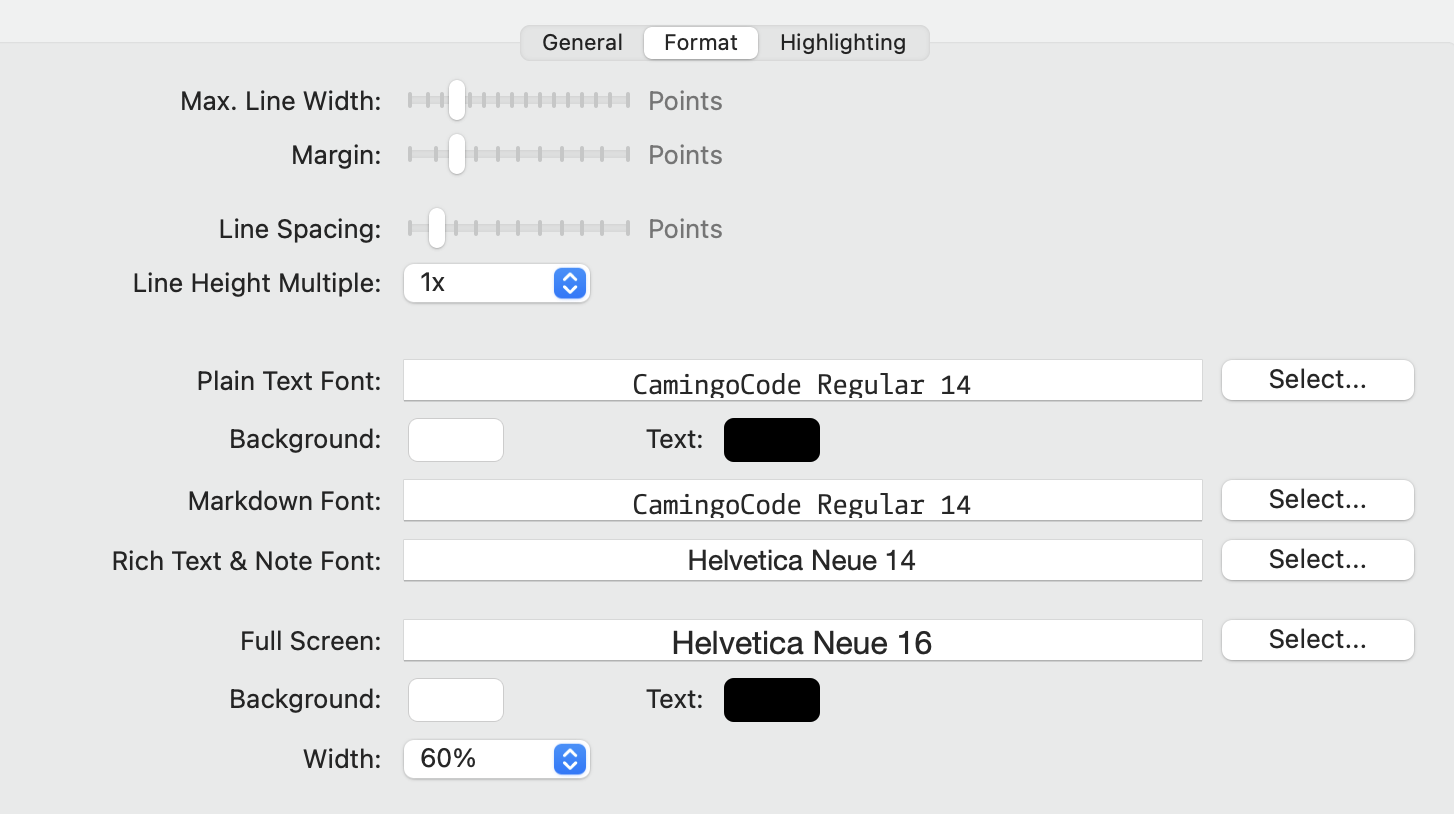The image size is (1454, 814).
Task: Click Select button for Plain Text Font
Action: click(1317, 380)
